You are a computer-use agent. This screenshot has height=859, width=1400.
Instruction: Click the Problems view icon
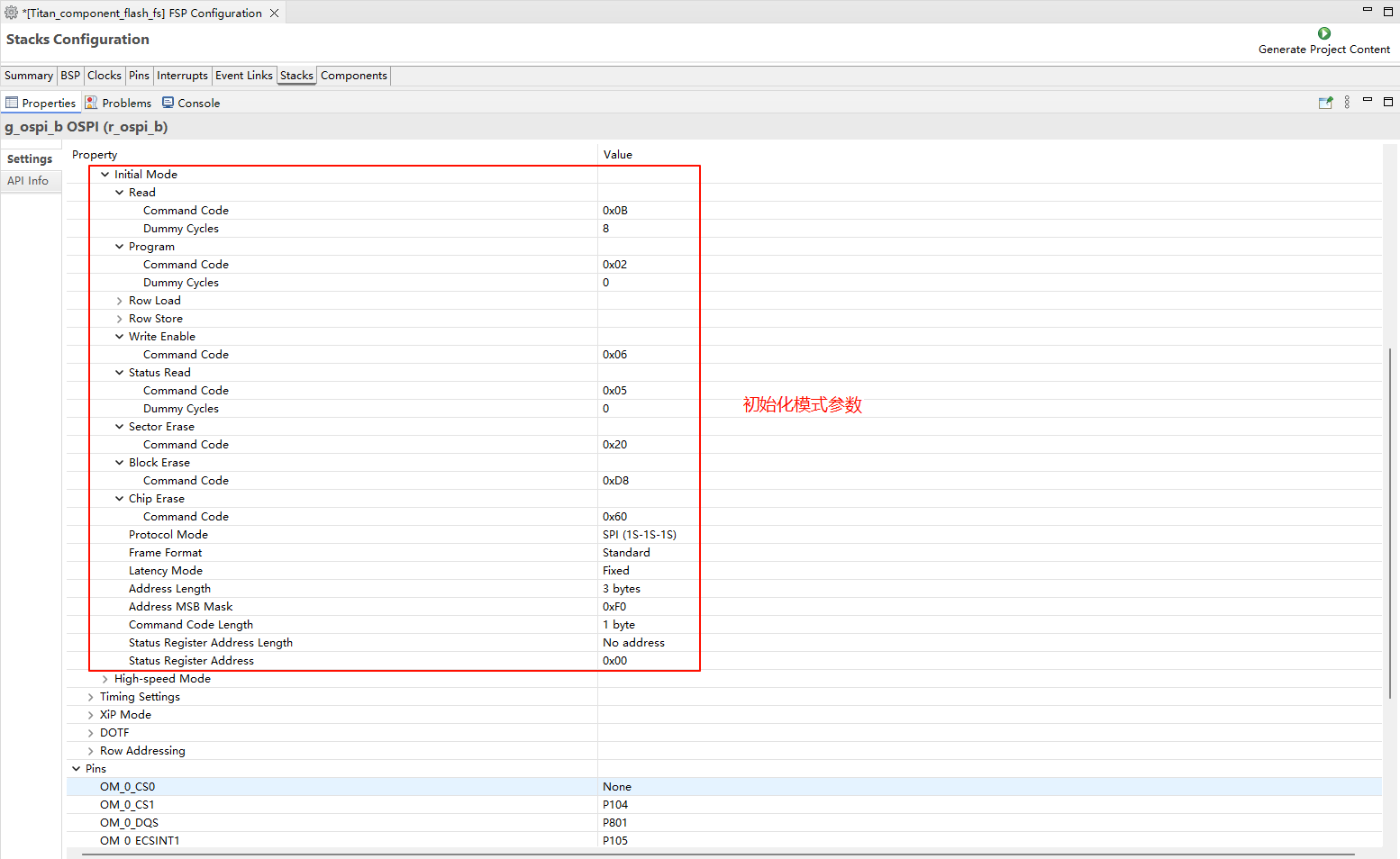point(91,103)
